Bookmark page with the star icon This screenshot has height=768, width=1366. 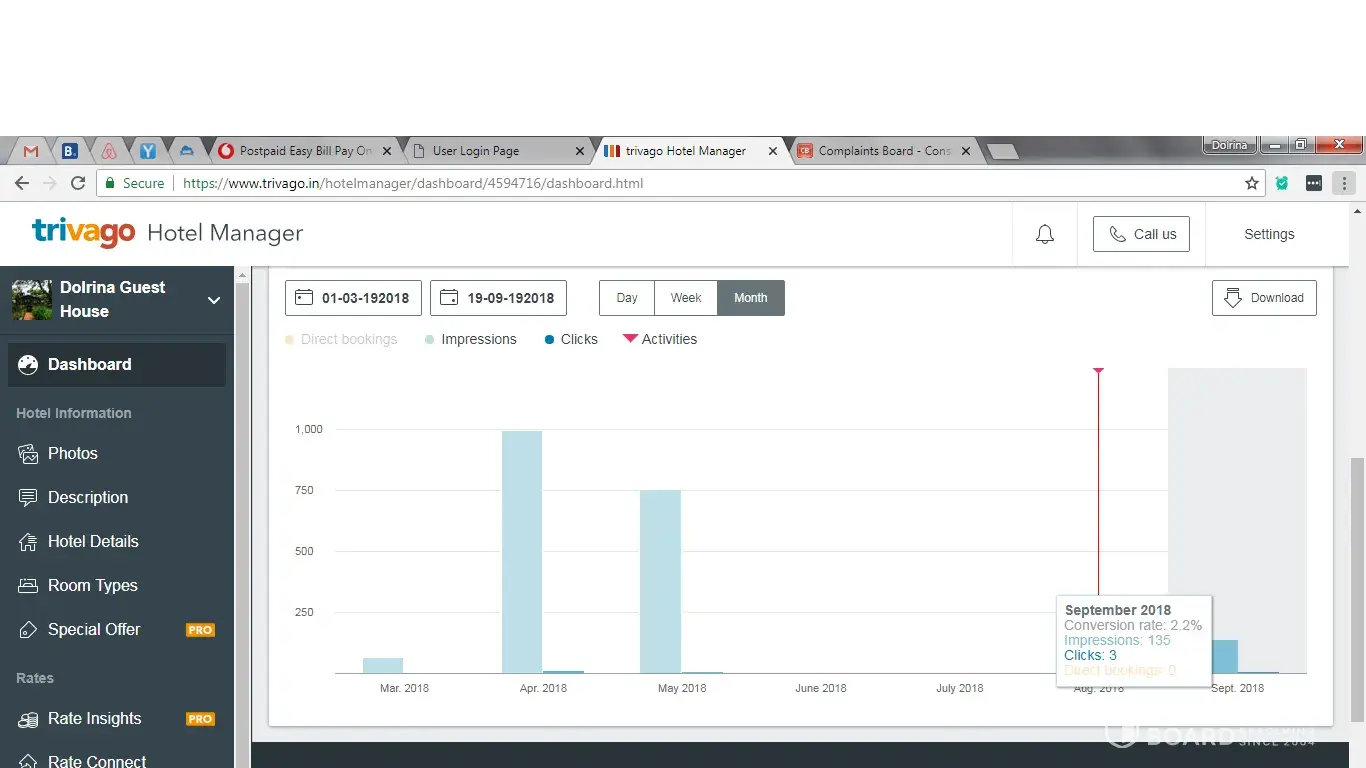(x=1251, y=183)
